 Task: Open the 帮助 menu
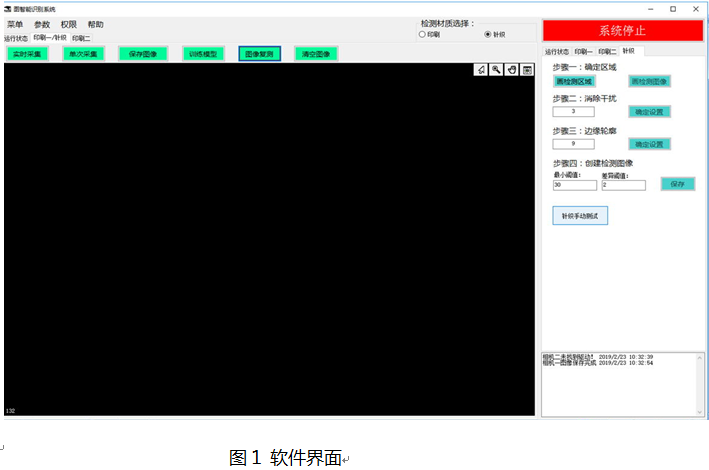[95, 24]
